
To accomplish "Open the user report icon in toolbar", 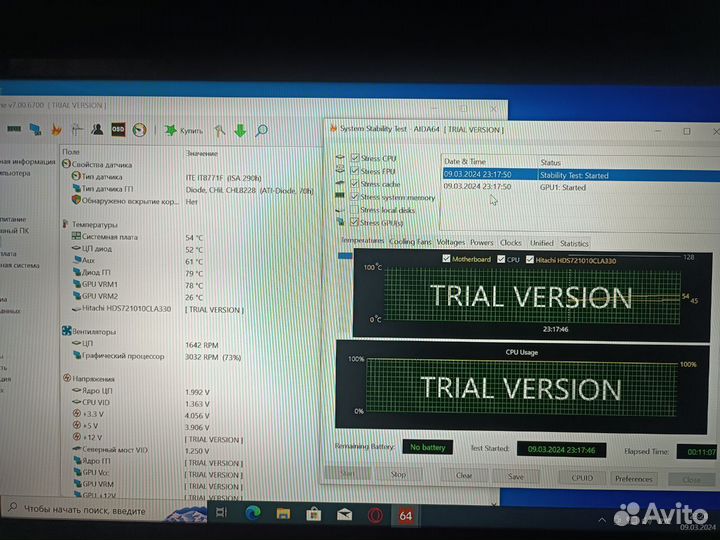I will (x=97, y=129).
